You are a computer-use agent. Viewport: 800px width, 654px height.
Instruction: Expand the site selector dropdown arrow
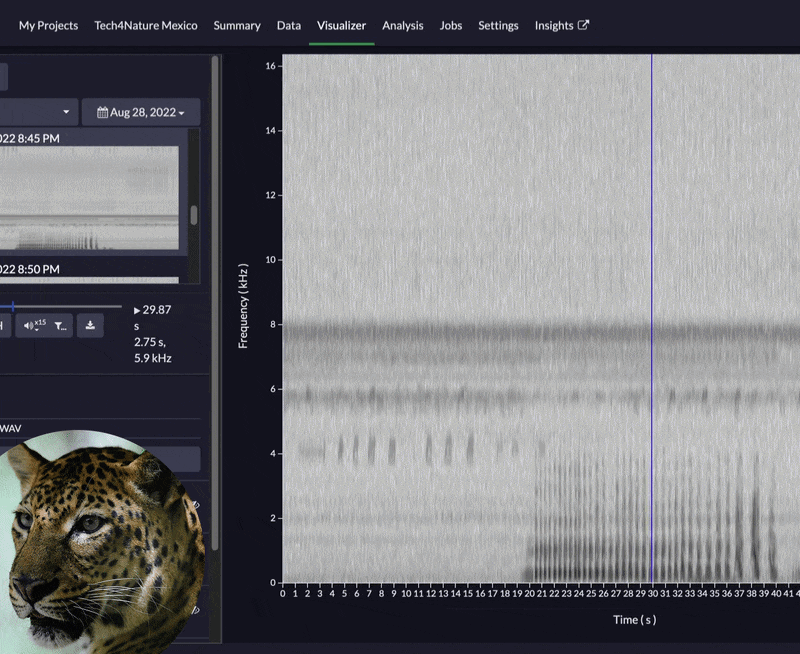click(x=66, y=112)
